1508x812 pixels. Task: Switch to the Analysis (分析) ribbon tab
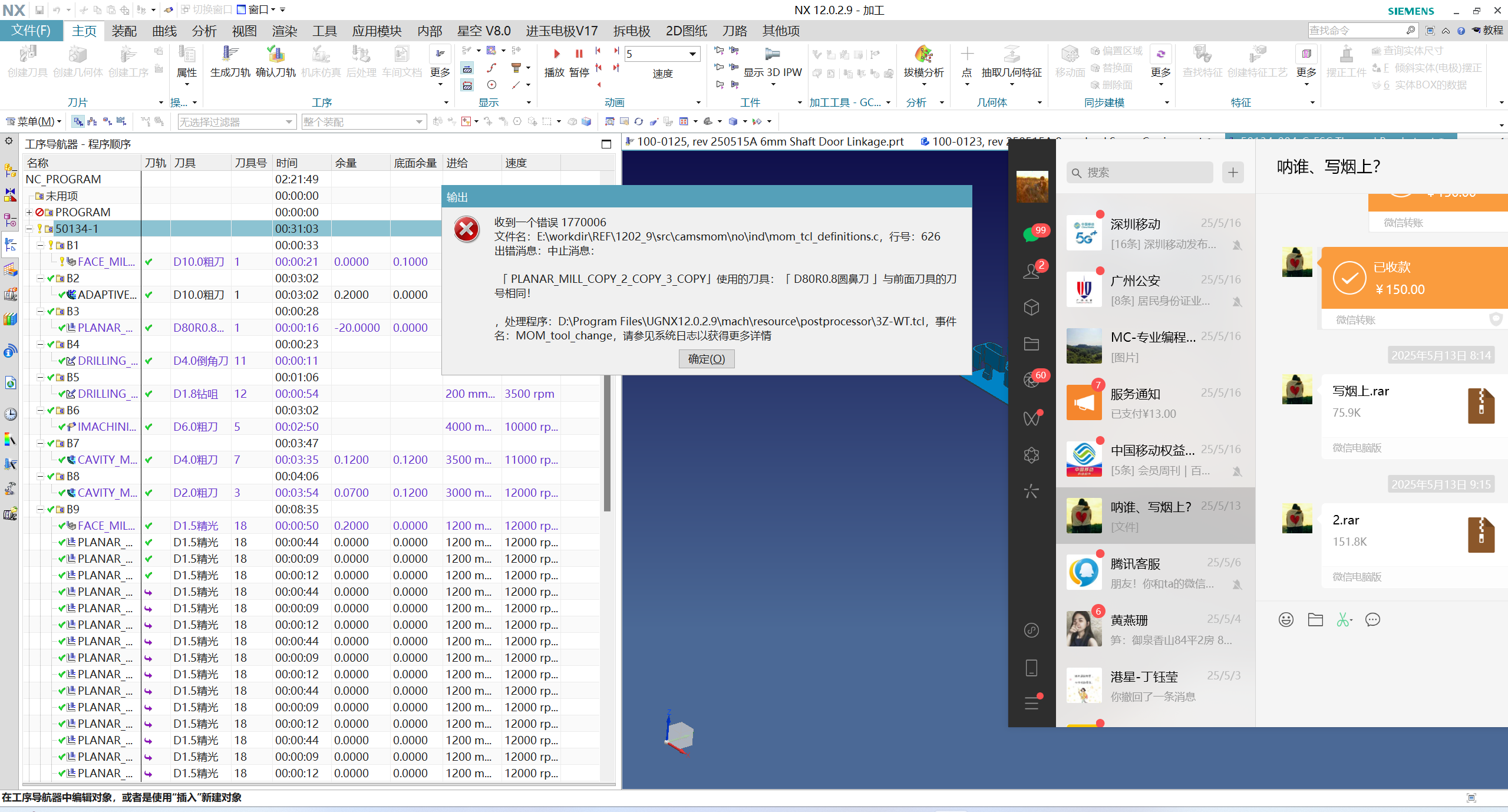click(204, 31)
